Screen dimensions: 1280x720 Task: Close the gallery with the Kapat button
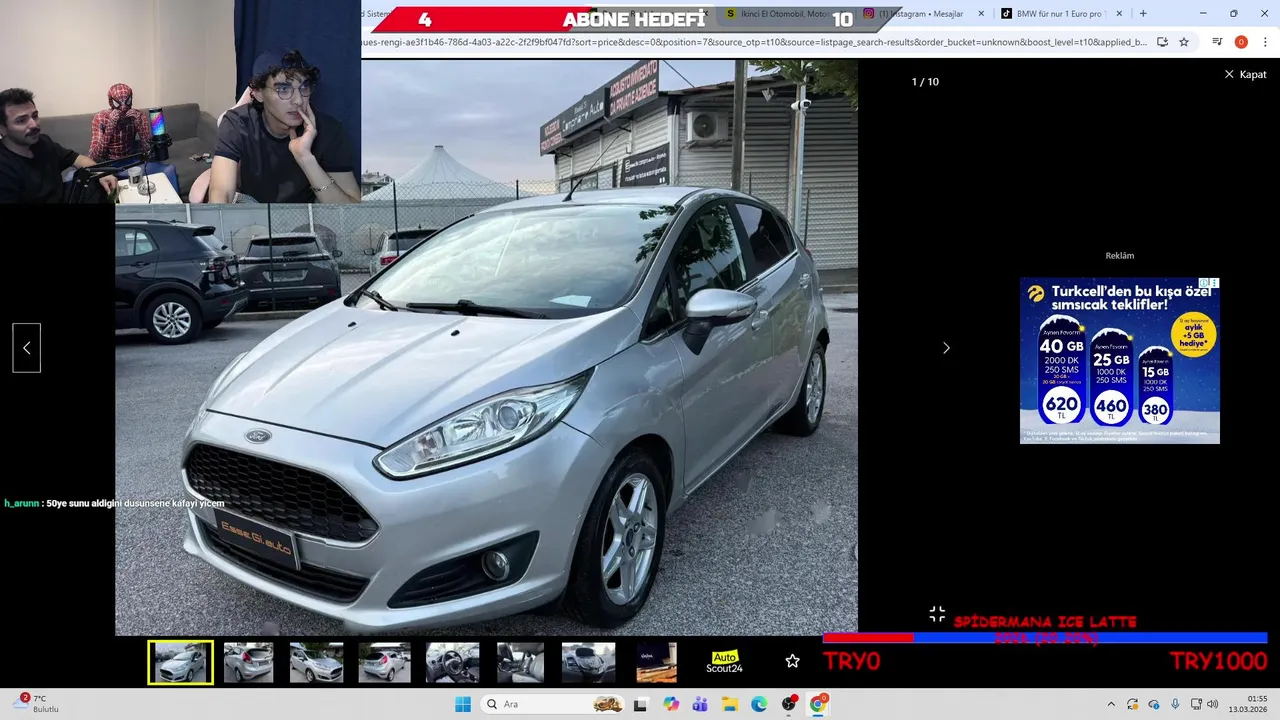pos(1245,75)
